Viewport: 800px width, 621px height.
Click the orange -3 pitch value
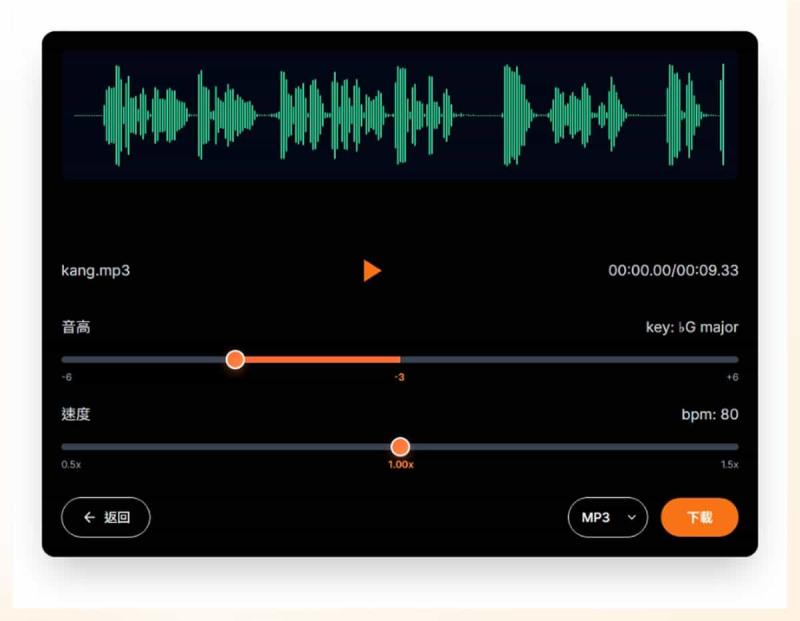399,377
